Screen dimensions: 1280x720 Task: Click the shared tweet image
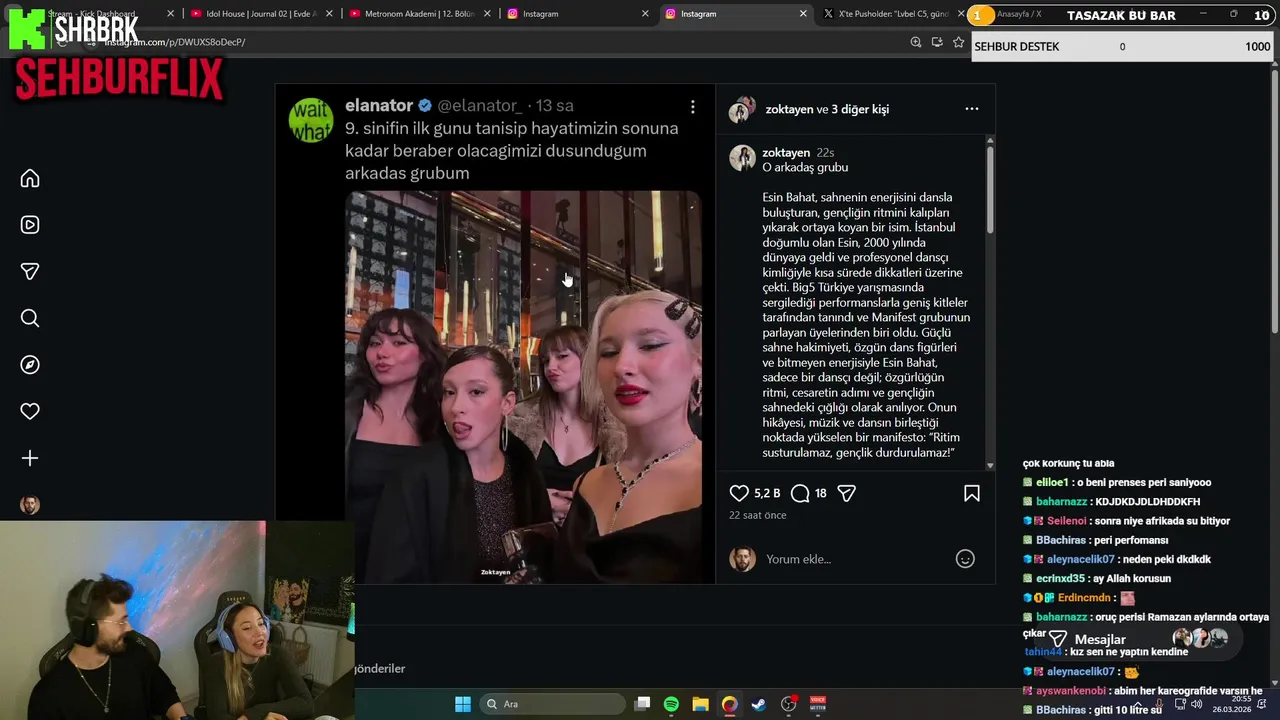click(x=523, y=387)
